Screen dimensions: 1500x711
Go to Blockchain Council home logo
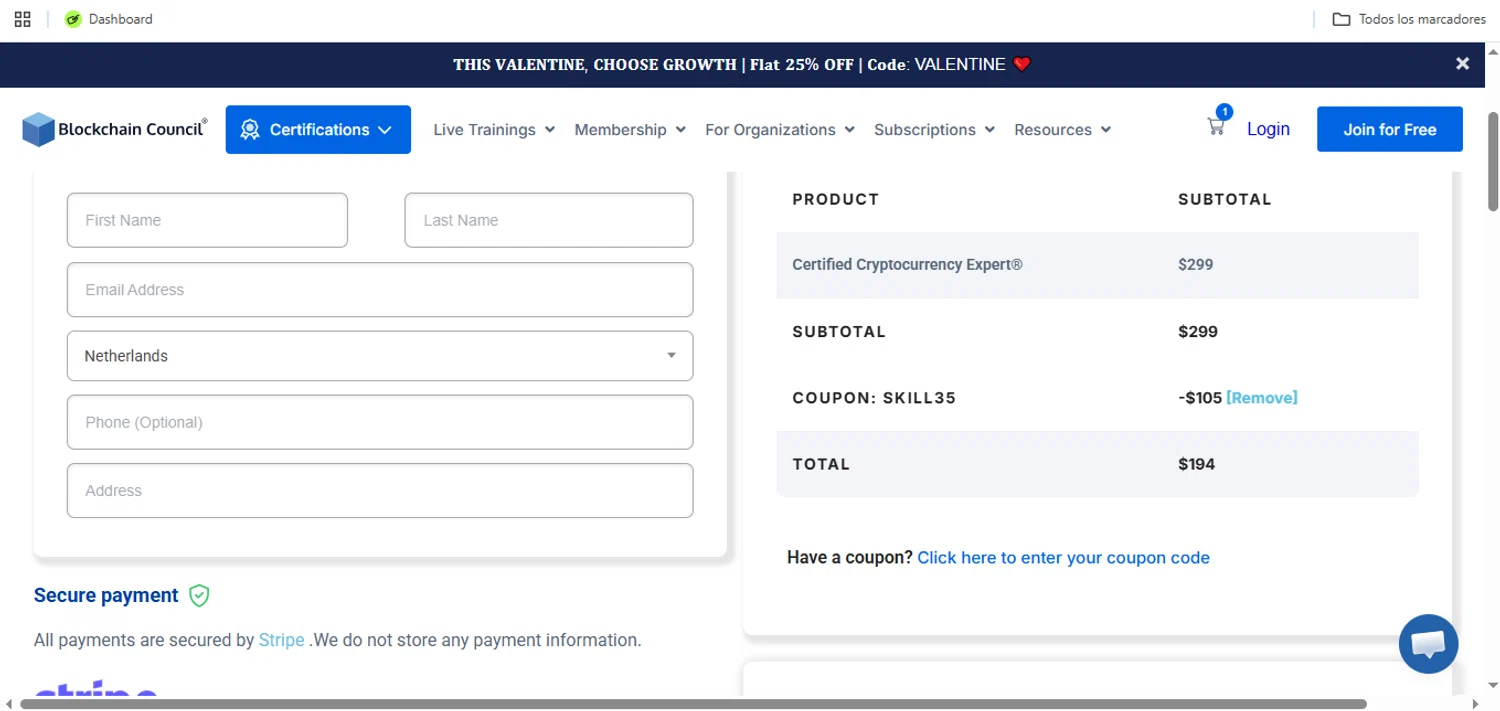[115, 129]
